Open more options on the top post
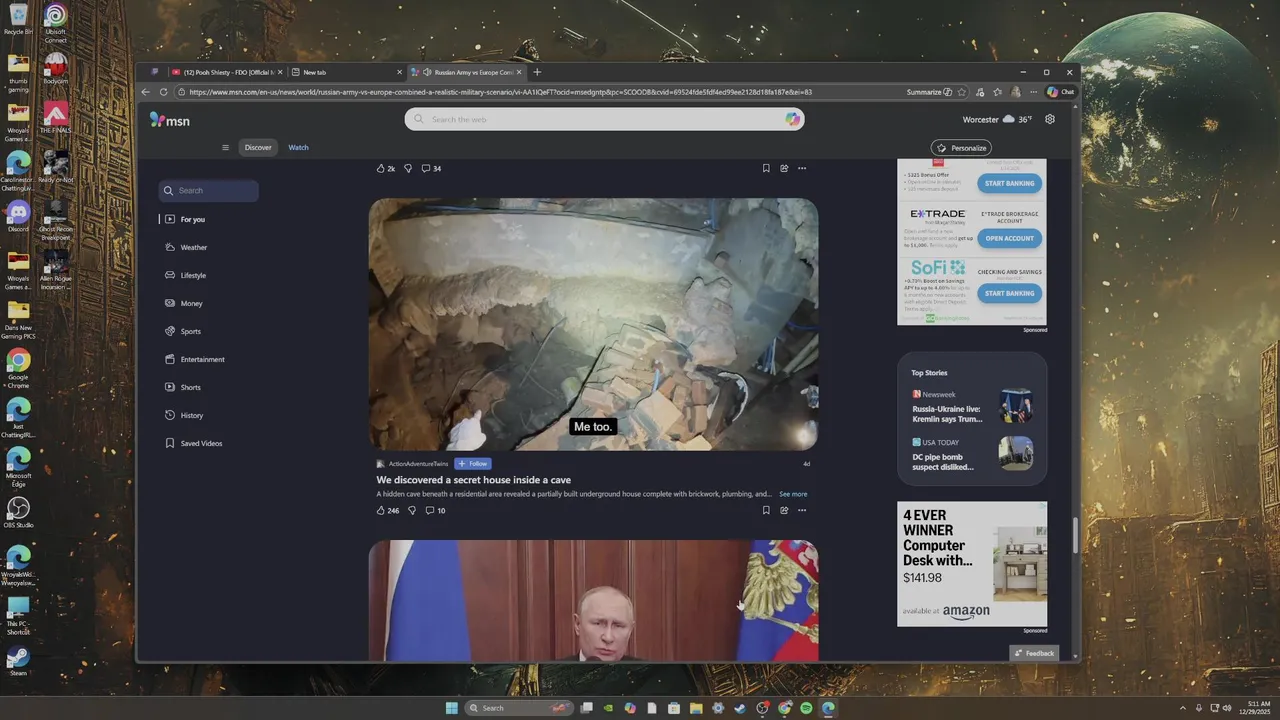 (x=802, y=168)
